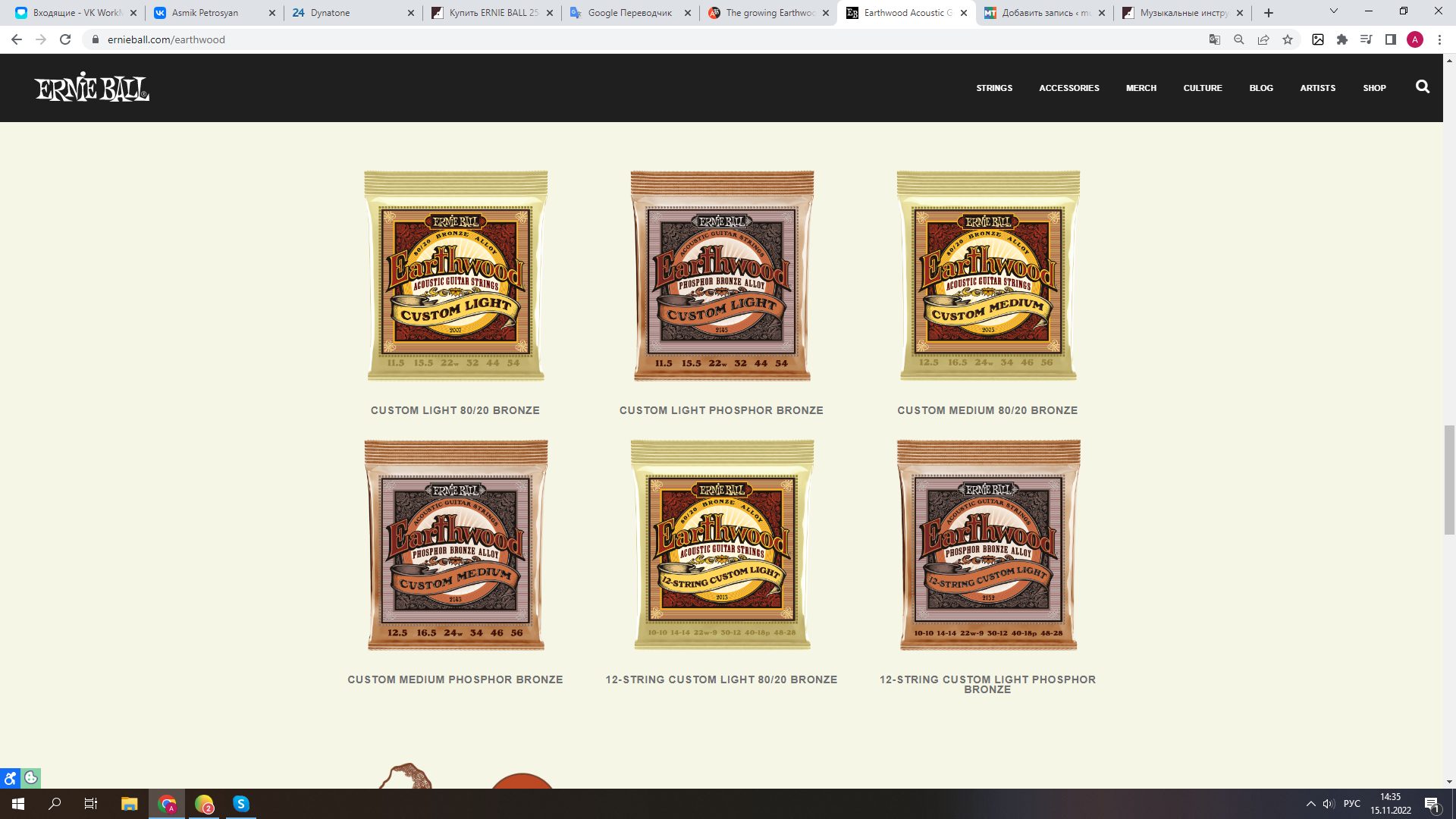Bookmark this page with the star icon

pos(1288,39)
